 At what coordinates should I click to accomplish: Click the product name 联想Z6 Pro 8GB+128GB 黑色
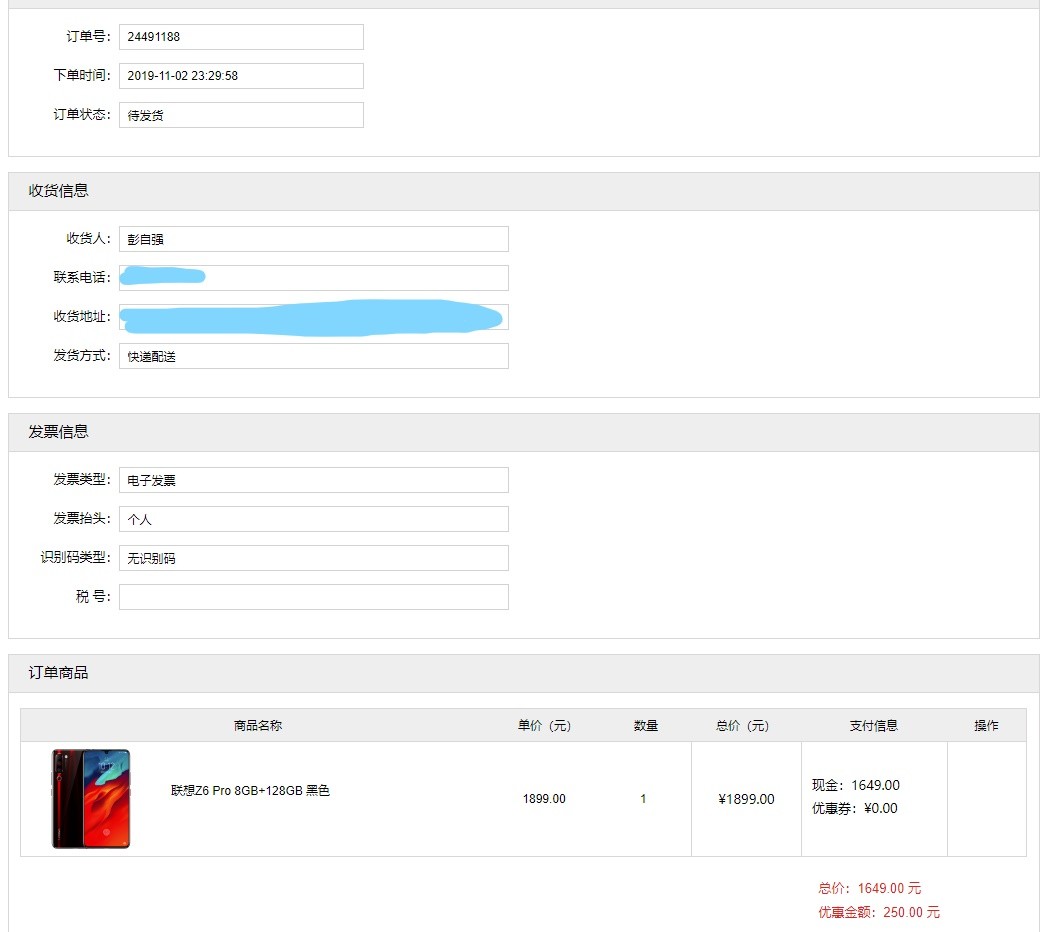pos(251,790)
